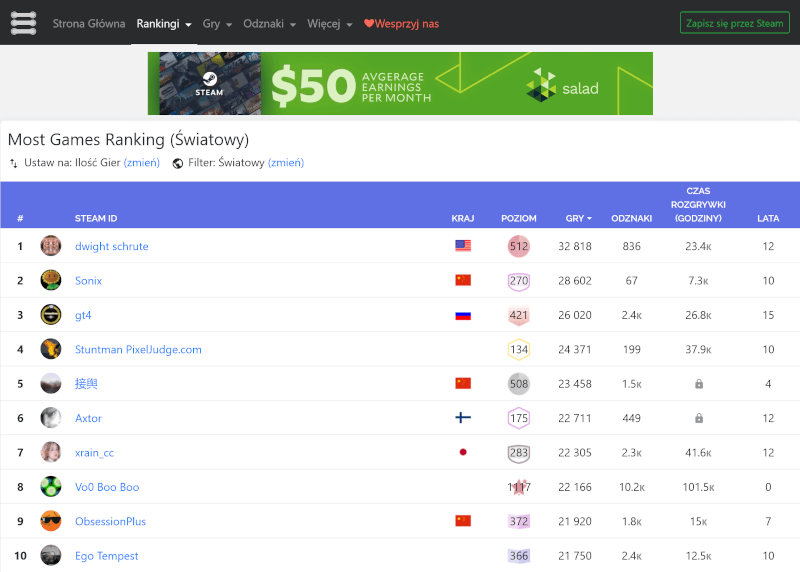Click the Russian flag in gt4's row
Viewport: 800px width, 572px height.
463,315
